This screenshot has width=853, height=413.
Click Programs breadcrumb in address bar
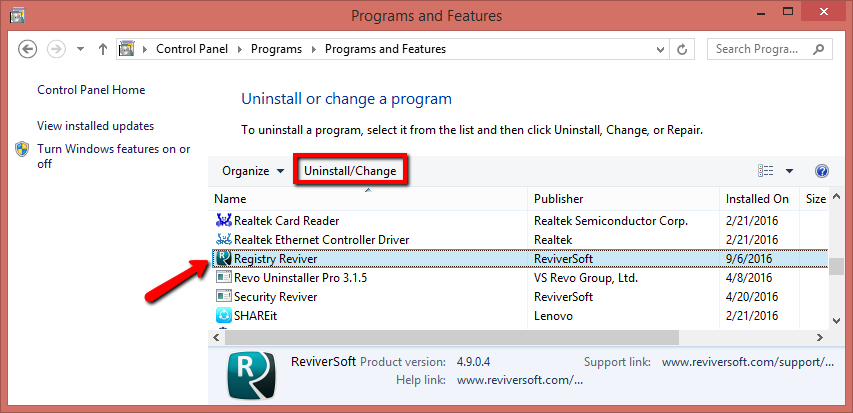tap(276, 49)
